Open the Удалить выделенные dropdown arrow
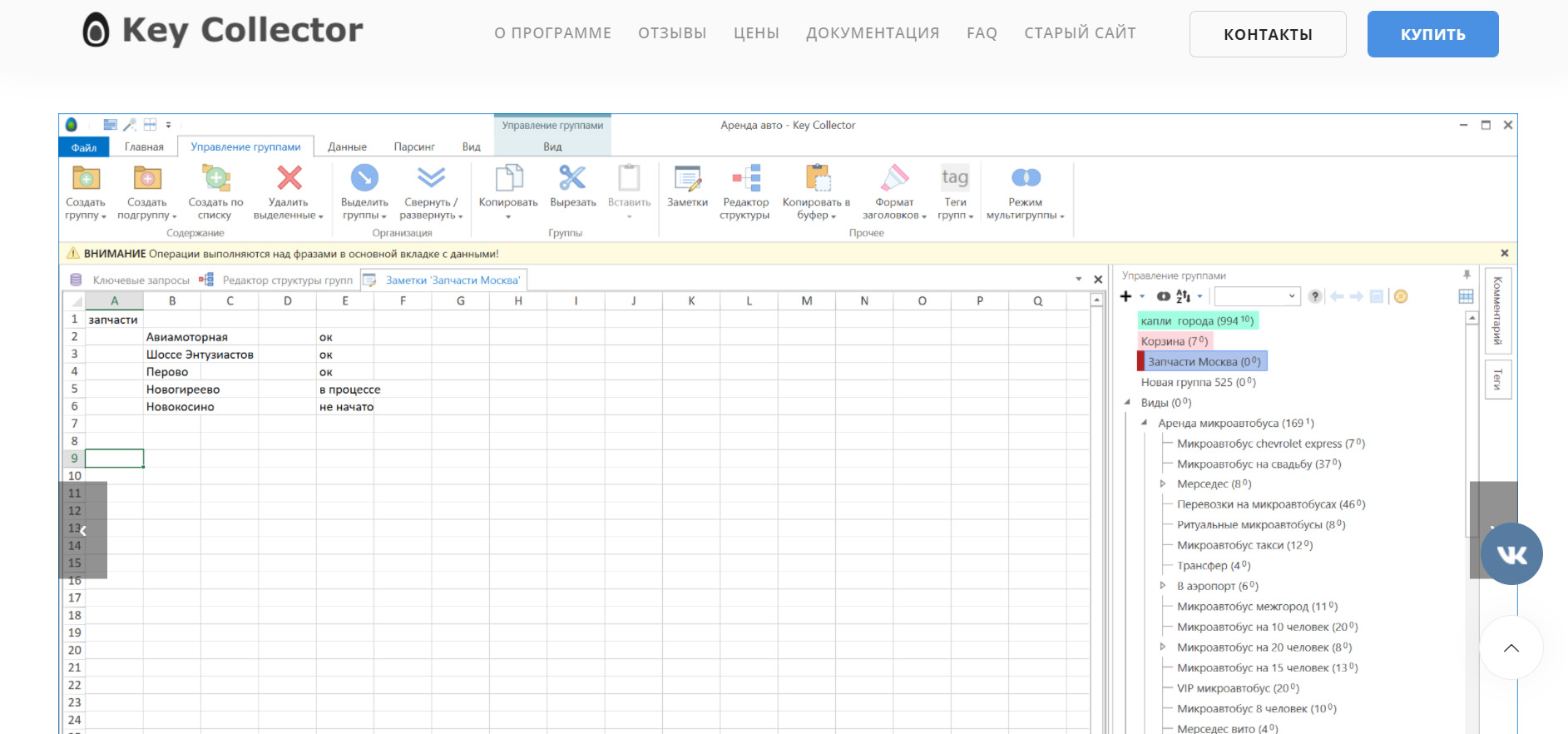Image resolution: width=1568 pixels, height=734 pixels. [321, 216]
